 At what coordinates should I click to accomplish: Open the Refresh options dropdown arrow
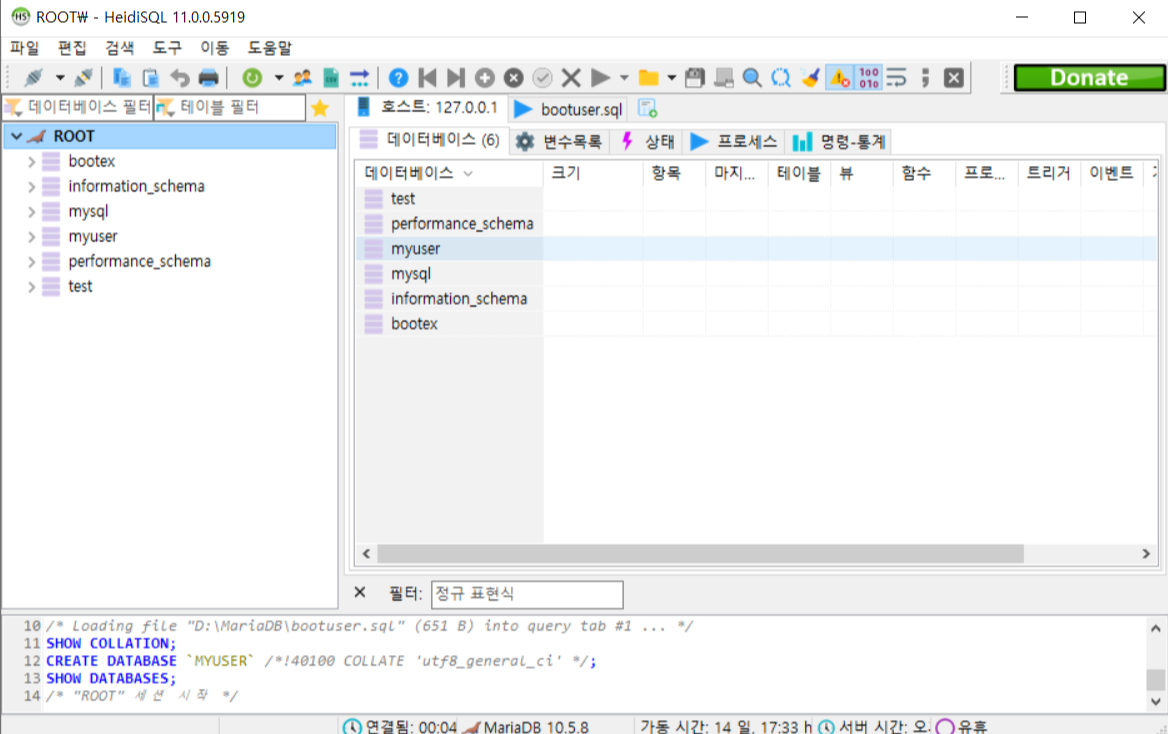tap(279, 77)
